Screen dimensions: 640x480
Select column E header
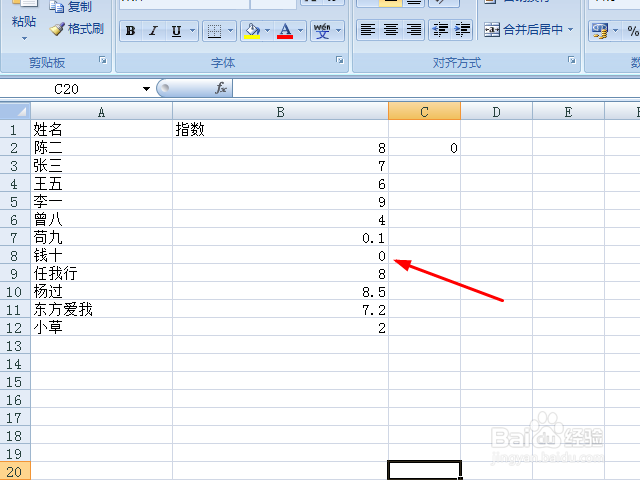point(568,112)
